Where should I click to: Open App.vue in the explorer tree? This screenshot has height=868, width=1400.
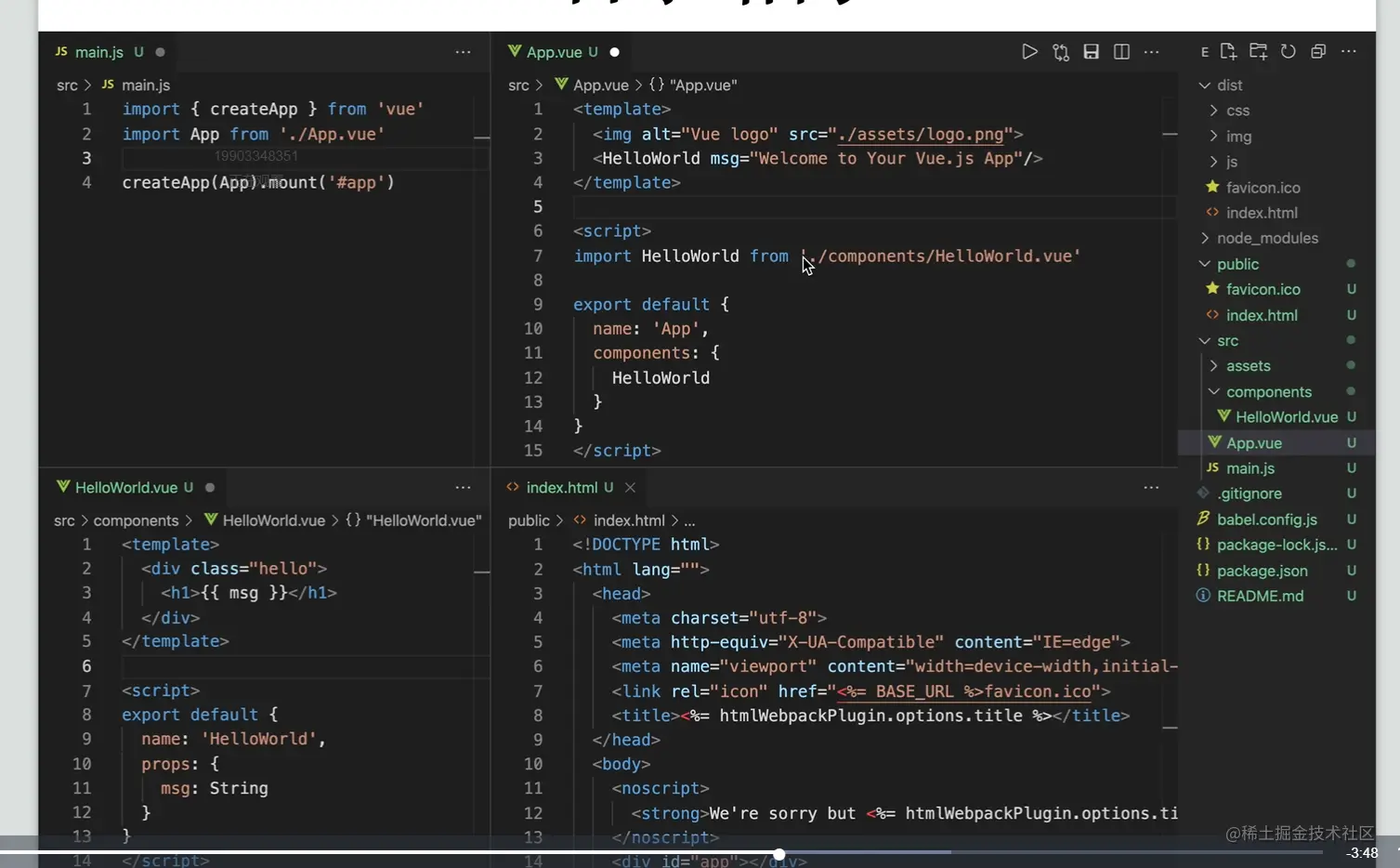[1253, 442]
